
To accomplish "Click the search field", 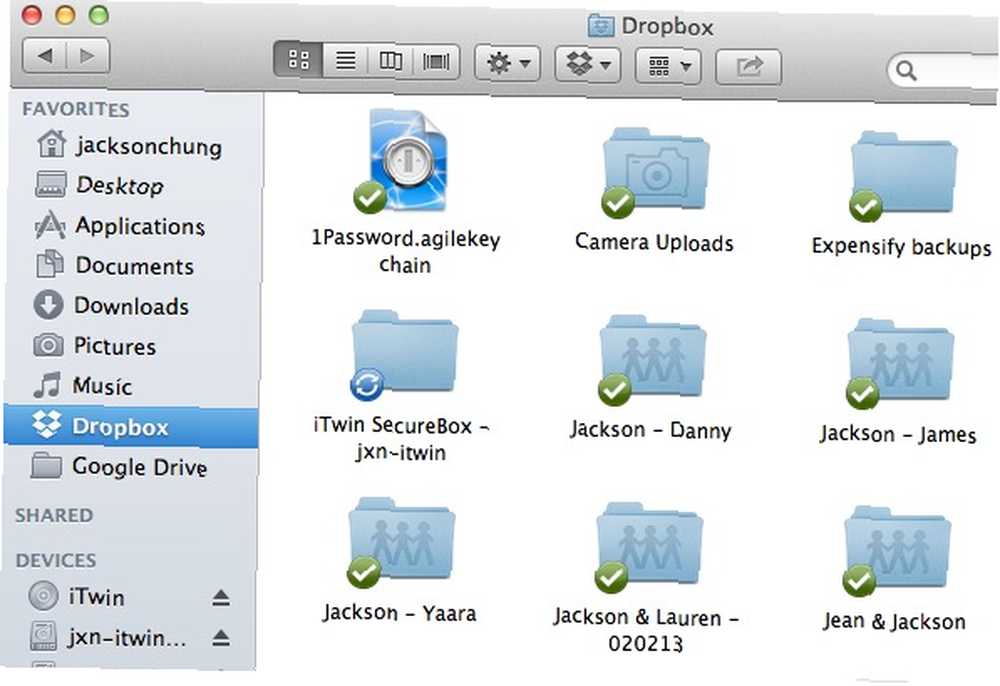I will click(x=943, y=71).
